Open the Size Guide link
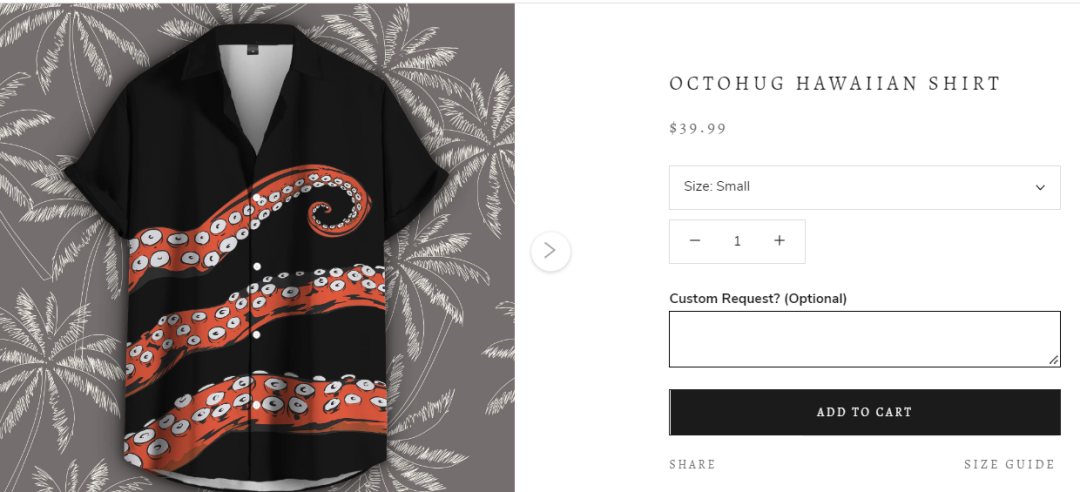 coord(1009,464)
